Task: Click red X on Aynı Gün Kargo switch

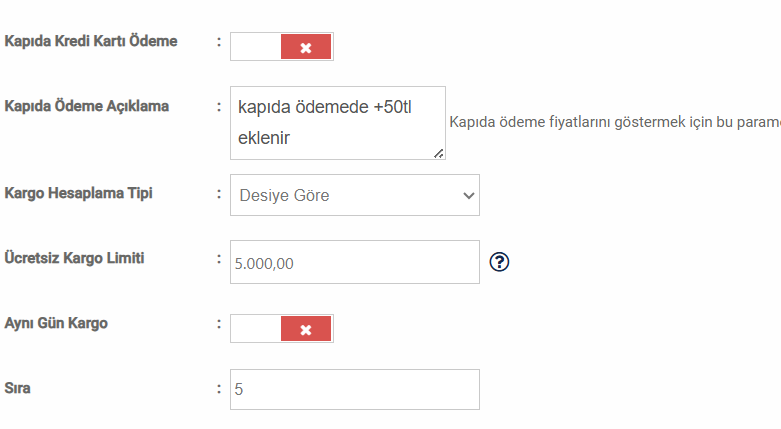Action: (x=306, y=329)
